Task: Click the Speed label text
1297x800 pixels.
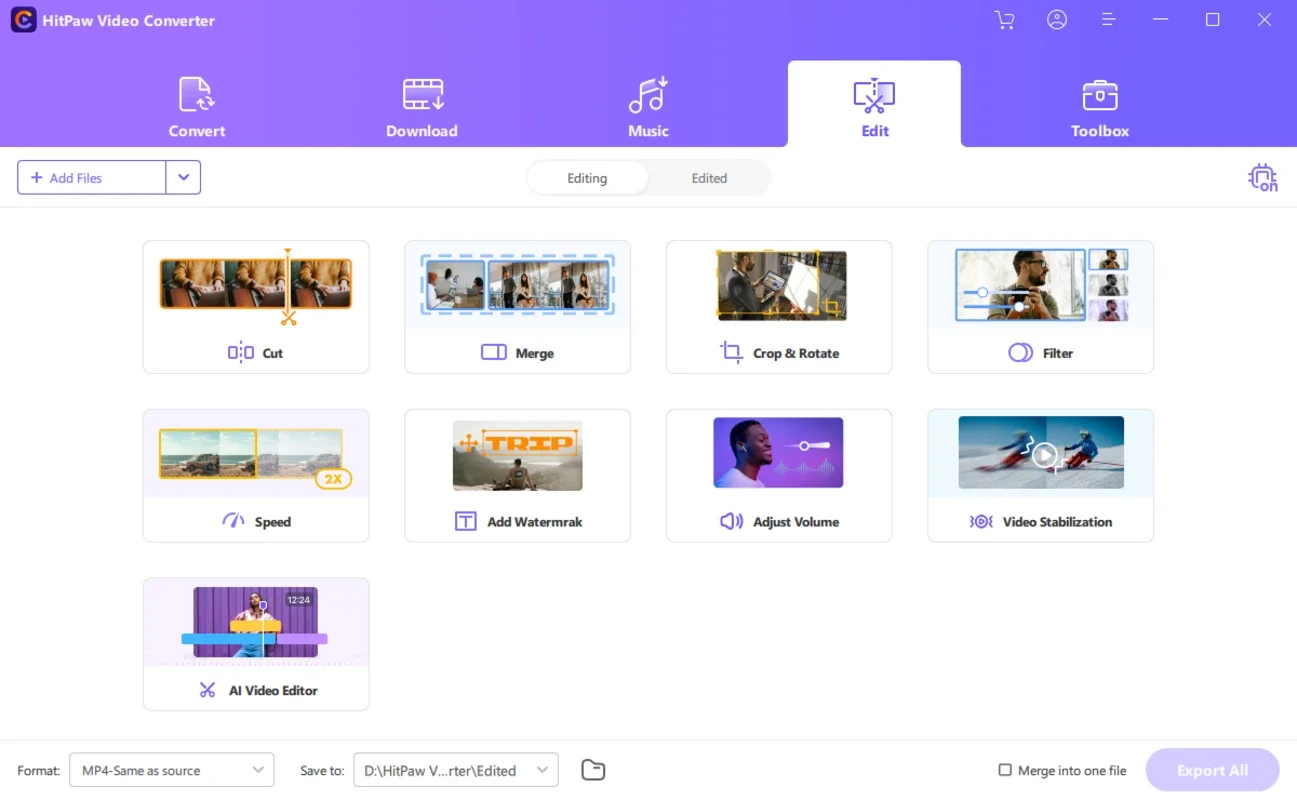Action: pyautogui.click(x=273, y=522)
